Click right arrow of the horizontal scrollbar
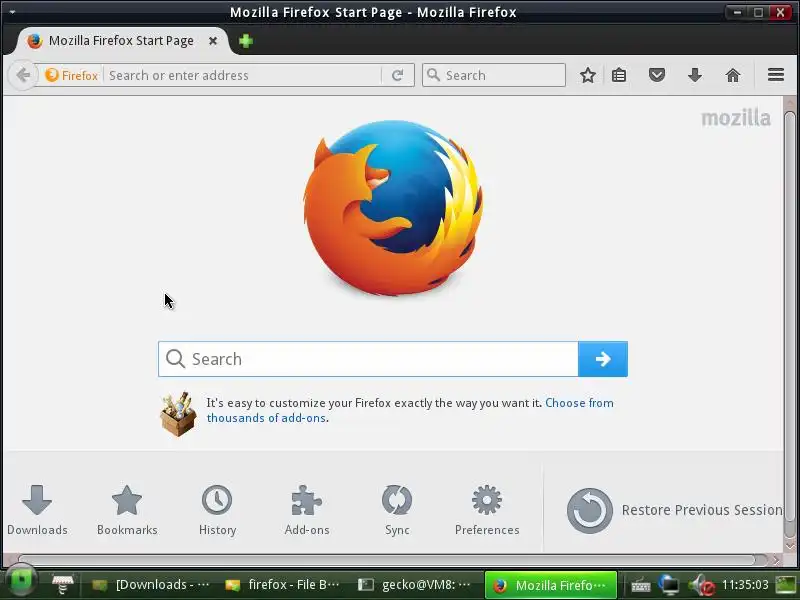Screen dimensions: 800x600 pos(776,560)
